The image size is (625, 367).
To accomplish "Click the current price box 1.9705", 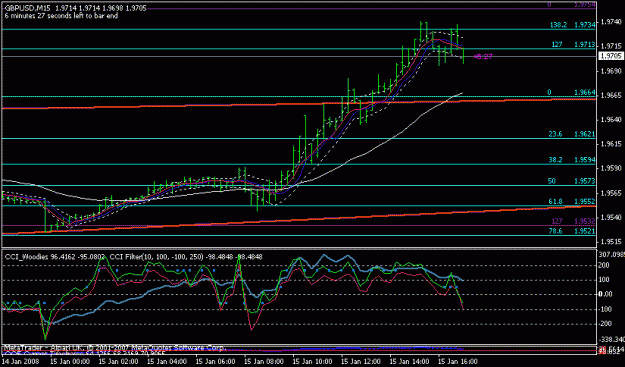I will [x=610, y=57].
